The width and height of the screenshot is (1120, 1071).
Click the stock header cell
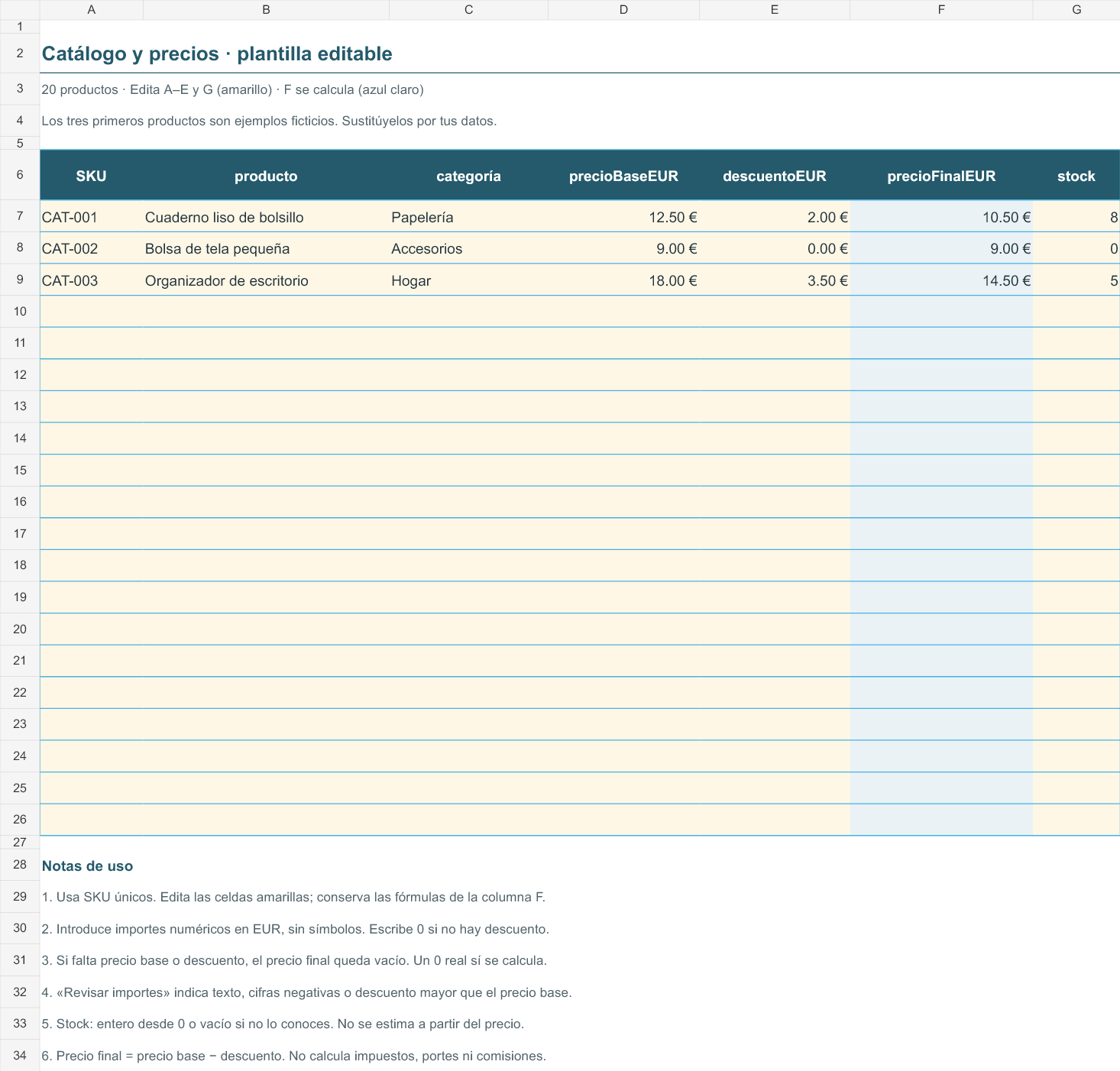[1076, 176]
